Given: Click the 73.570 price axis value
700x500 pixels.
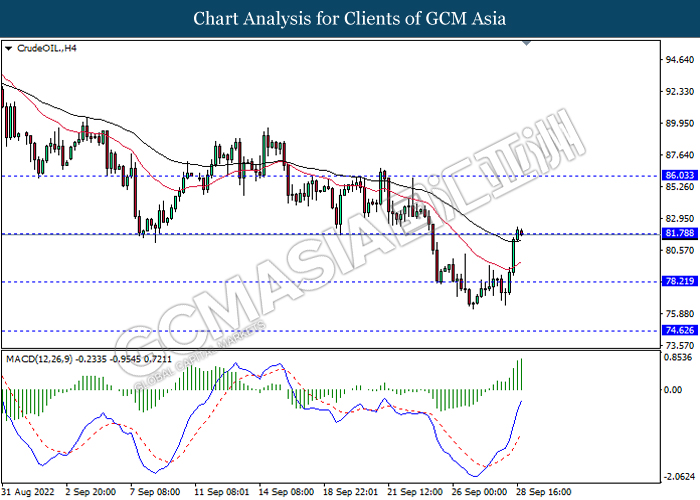Looking at the screenshot, I should click(x=680, y=346).
